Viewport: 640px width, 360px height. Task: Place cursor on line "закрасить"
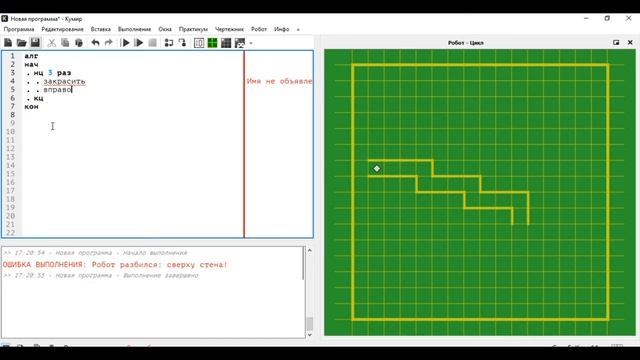pos(64,81)
